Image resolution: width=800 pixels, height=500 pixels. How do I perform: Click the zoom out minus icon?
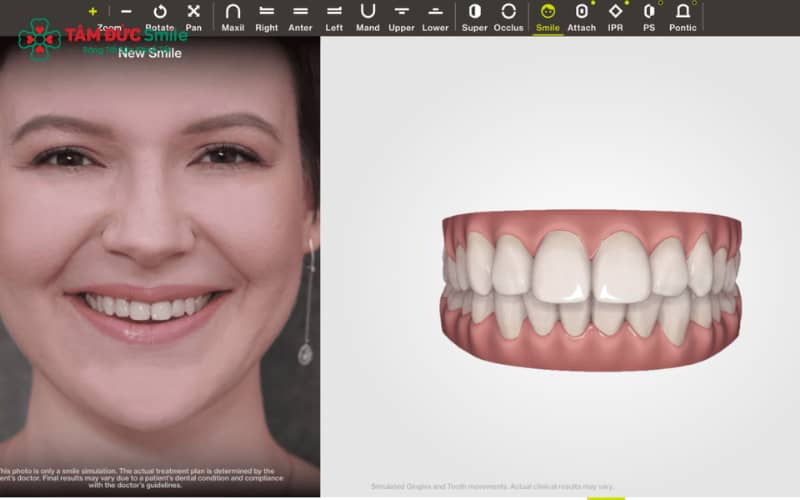[x=126, y=12]
